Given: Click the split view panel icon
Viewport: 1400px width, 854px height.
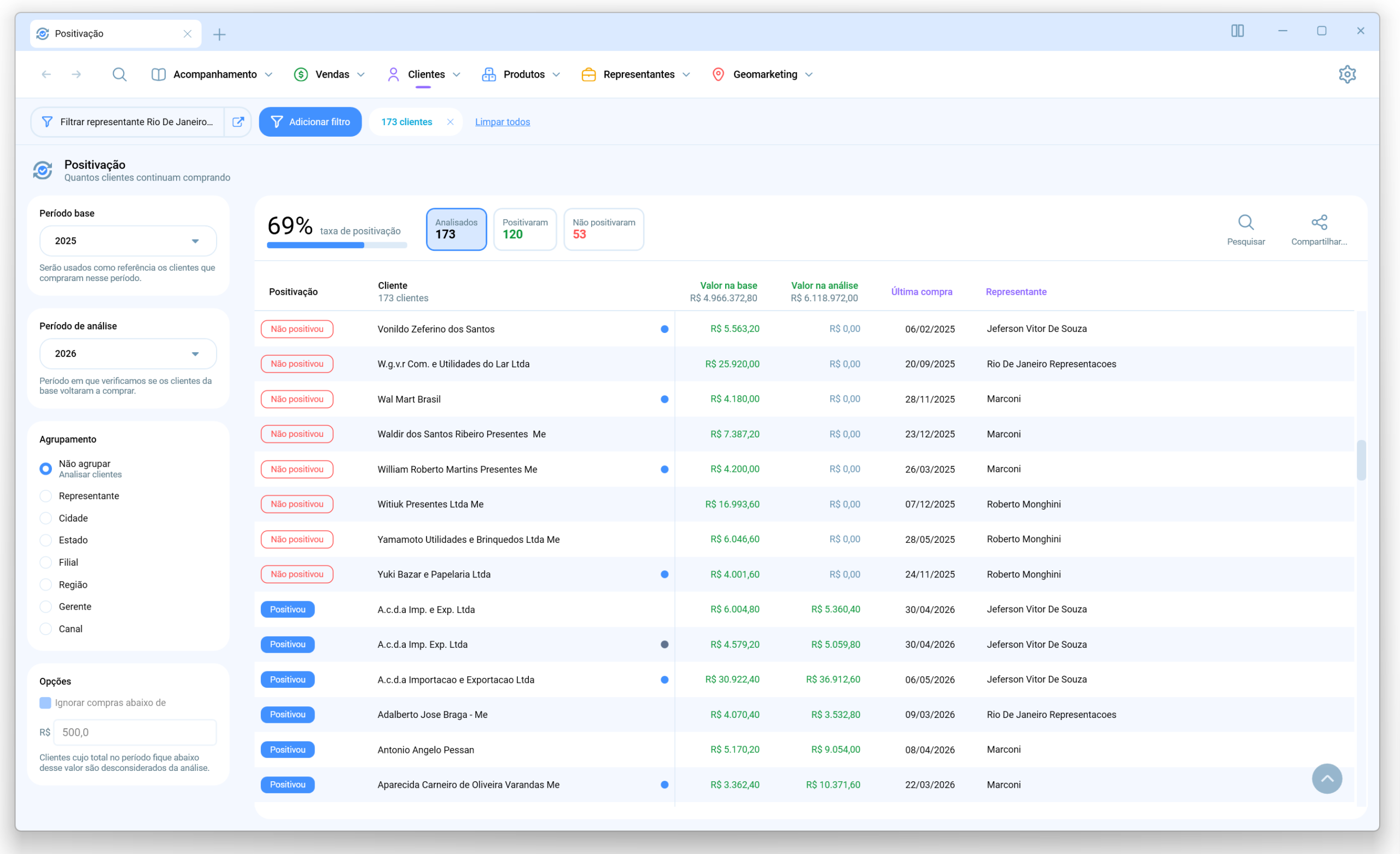Looking at the screenshot, I should pyautogui.click(x=1238, y=31).
